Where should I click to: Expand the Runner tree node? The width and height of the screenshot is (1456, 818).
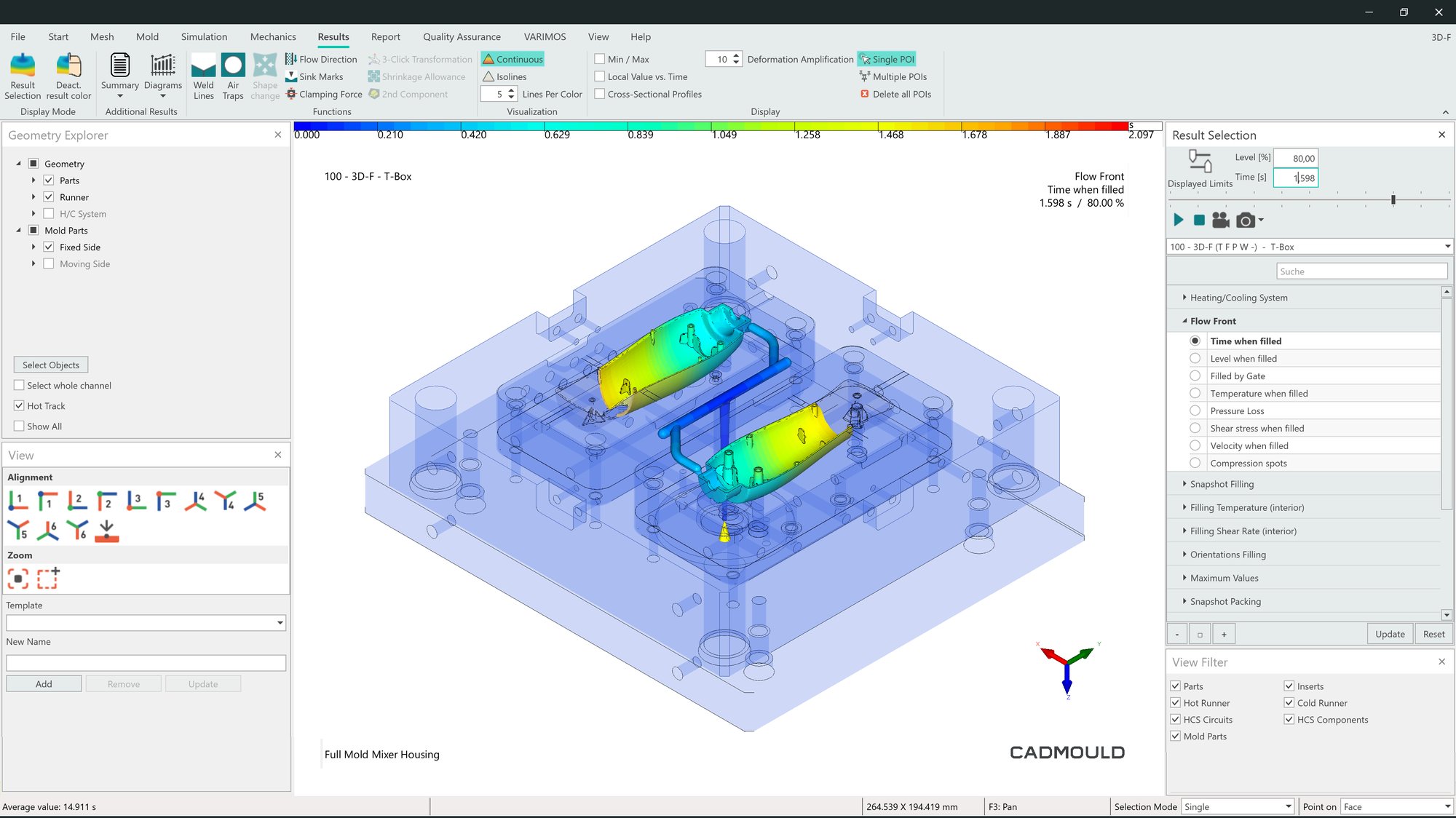pyautogui.click(x=33, y=197)
